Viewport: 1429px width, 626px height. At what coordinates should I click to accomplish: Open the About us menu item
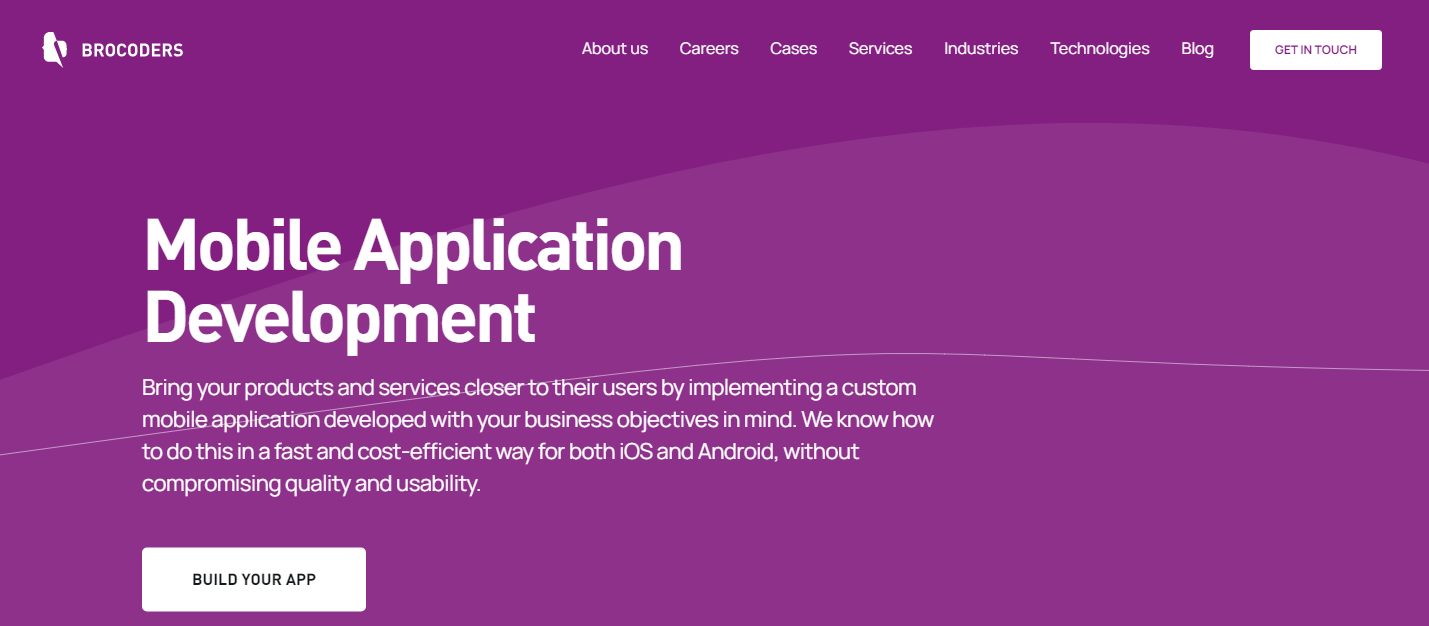pos(615,48)
